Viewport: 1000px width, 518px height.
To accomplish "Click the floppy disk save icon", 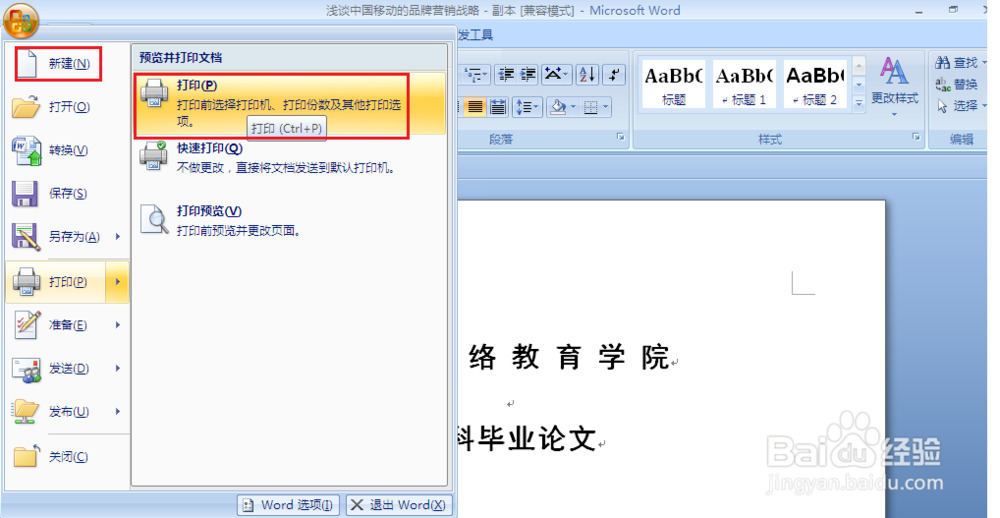I will (25, 194).
